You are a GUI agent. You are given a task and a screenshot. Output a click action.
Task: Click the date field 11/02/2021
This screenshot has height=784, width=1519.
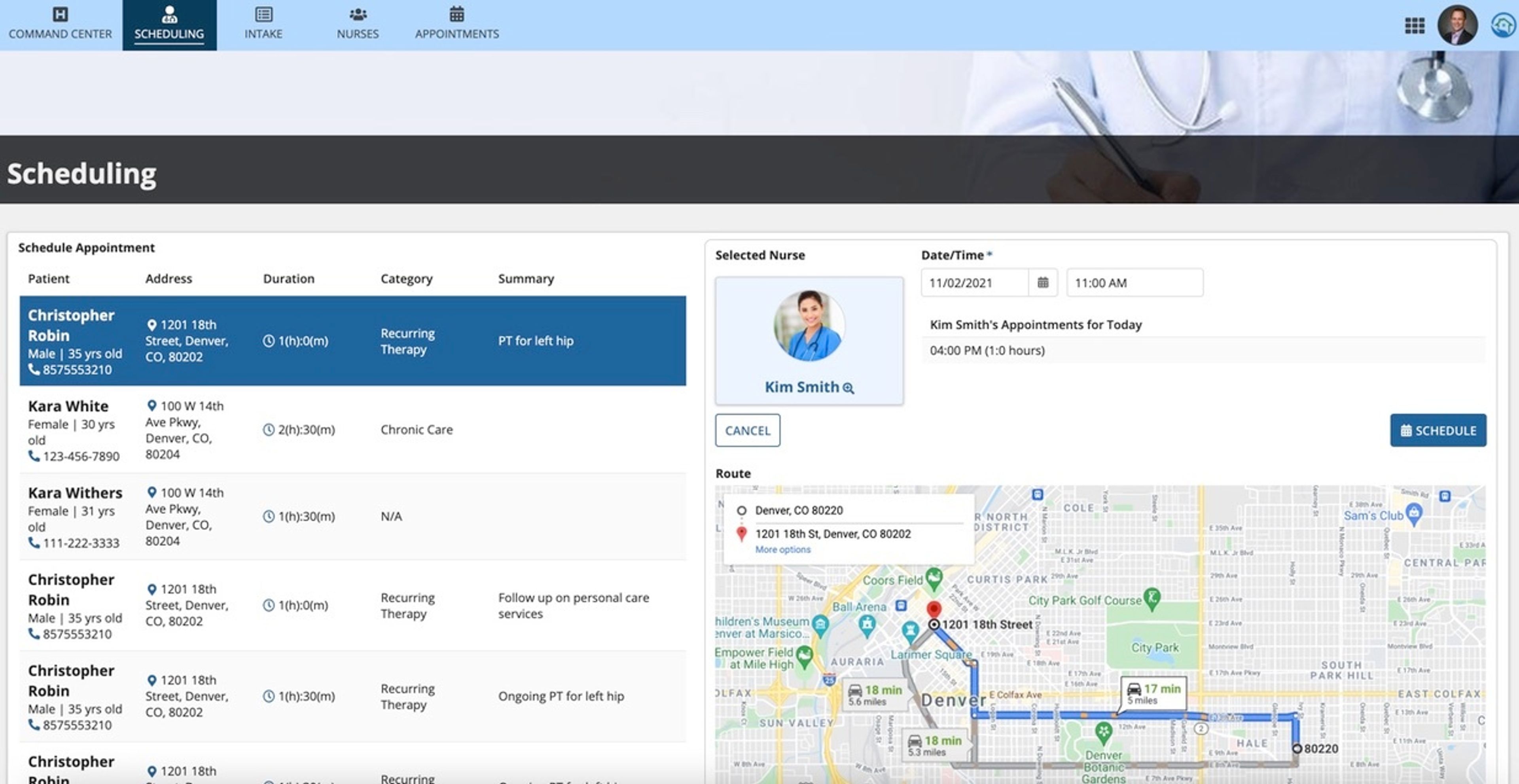pyautogui.click(x=975, y=282)
